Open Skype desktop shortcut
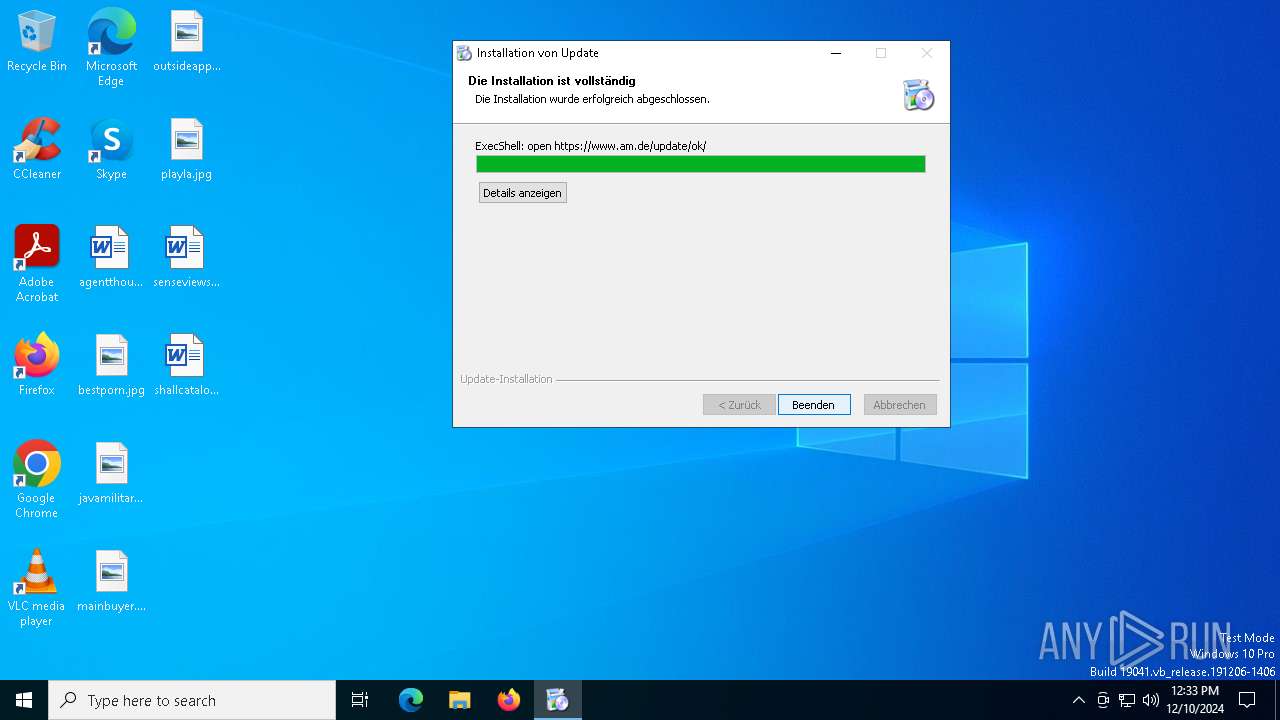The width and height of the screenshot is (1280, 720). [x=111, y=149]
